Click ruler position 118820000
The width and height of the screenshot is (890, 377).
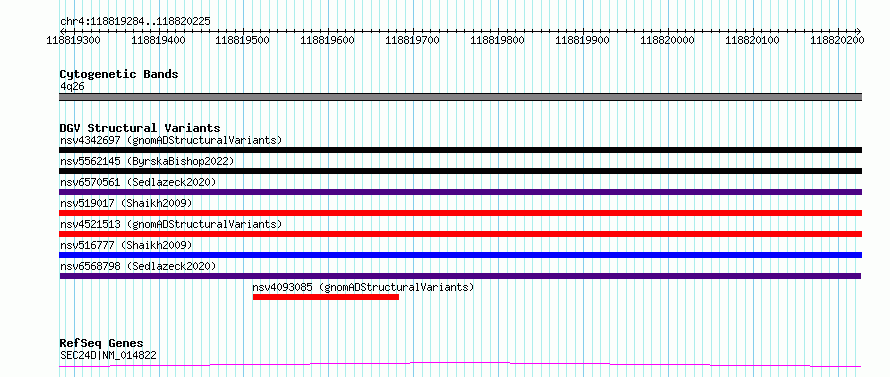coord(668,40)
